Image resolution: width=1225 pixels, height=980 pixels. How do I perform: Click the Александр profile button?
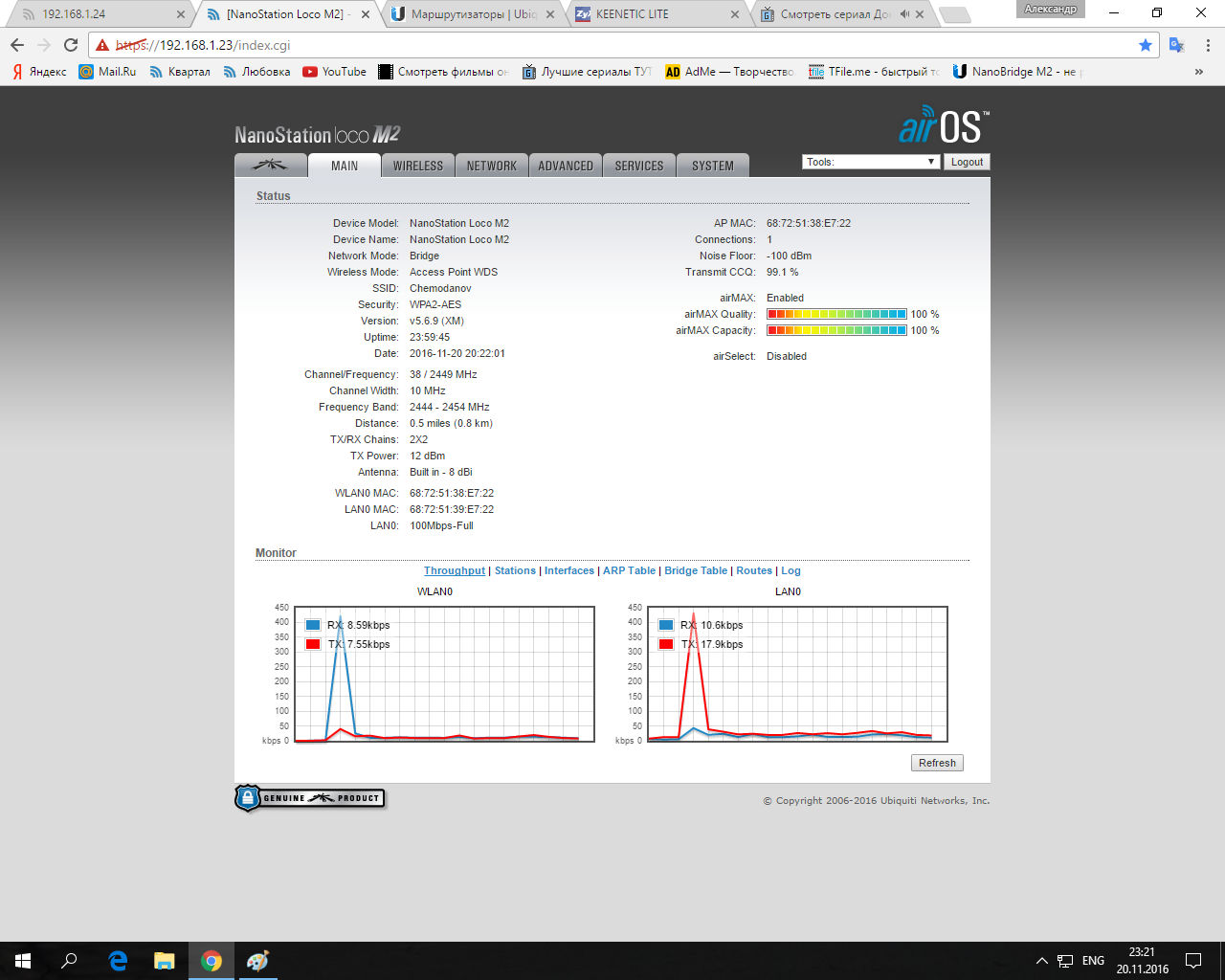1051,10
